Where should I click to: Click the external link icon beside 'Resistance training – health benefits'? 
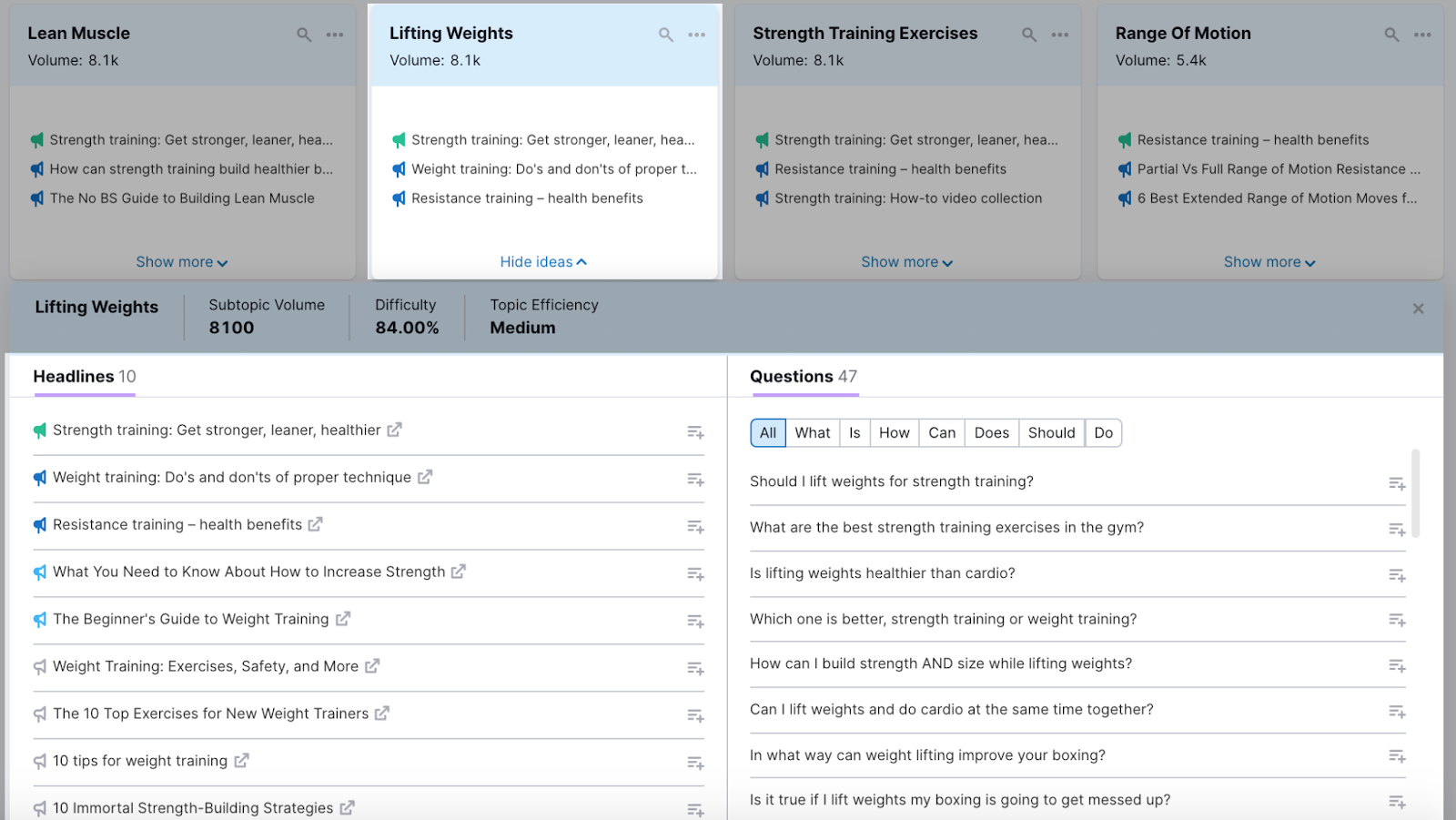[x=313, y=524]
